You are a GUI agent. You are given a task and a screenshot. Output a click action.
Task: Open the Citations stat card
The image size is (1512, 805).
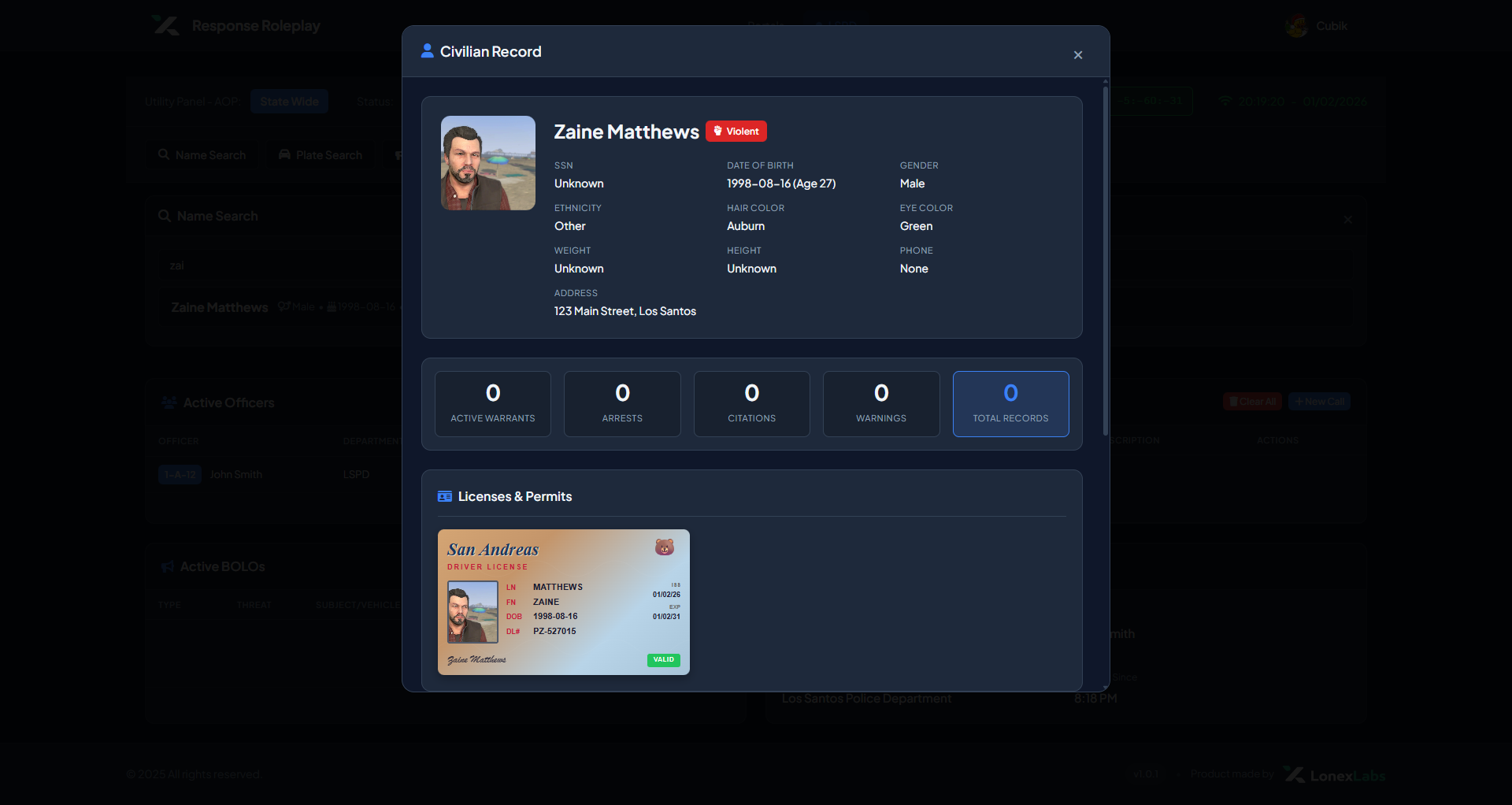pos(752,404)
